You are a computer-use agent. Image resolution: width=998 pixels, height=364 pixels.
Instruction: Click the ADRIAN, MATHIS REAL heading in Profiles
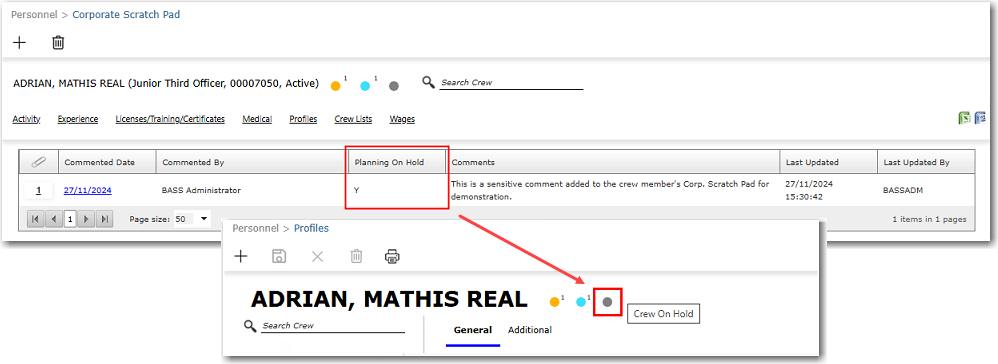pyautogui.click(x=389, y=299)
